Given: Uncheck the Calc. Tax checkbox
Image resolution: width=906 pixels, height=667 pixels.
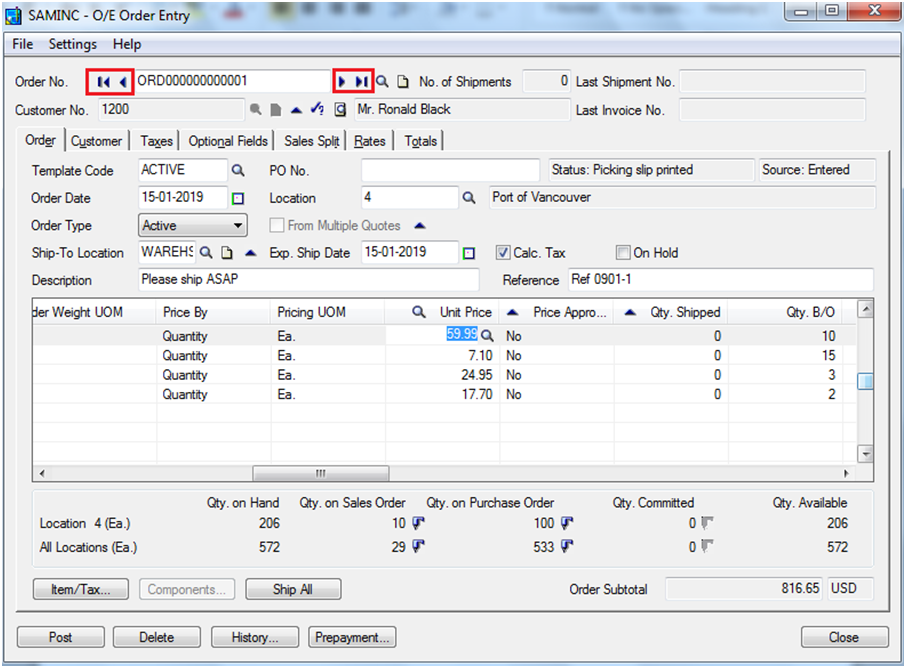Looking at the screenshot, I should point(504,253).
